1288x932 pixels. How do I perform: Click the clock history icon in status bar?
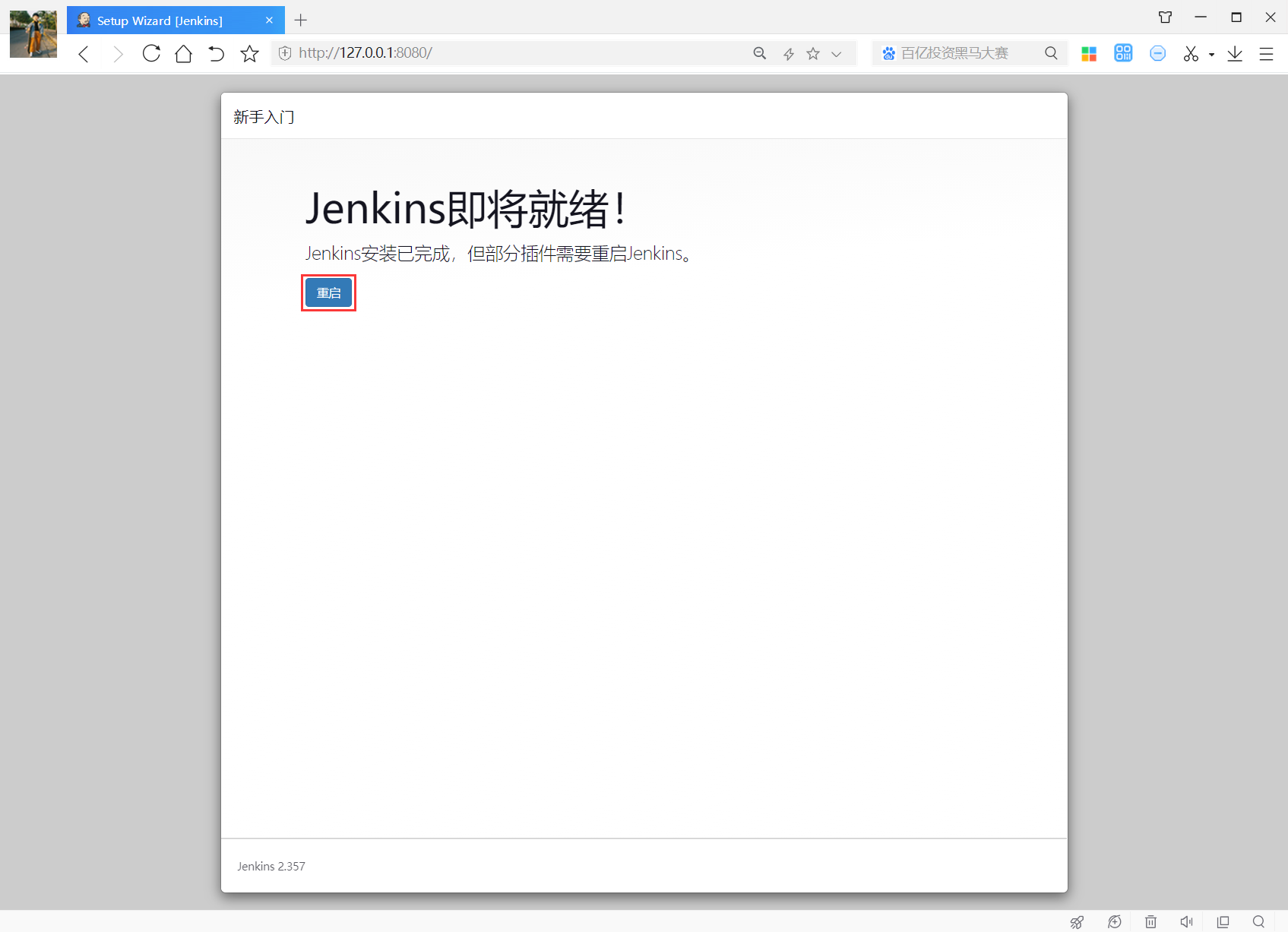pos(1115,922)
